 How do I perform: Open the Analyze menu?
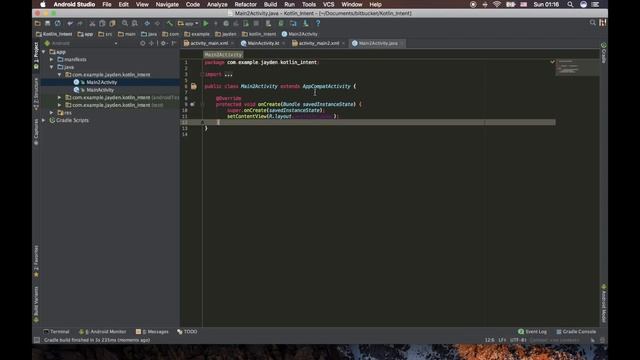click(x=217, y=4)
